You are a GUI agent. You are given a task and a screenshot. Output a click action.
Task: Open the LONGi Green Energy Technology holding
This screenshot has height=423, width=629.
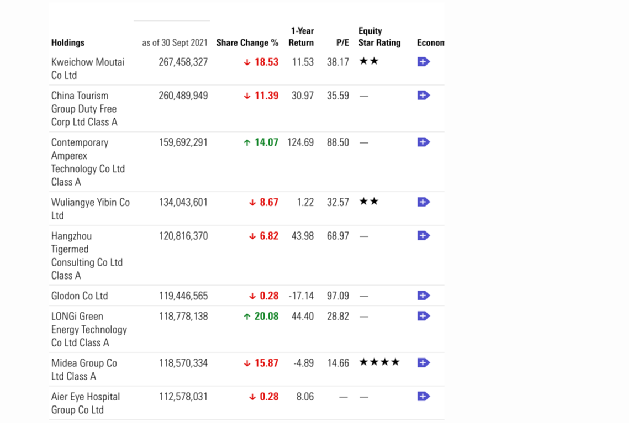pyautogui.click(x=88, y=329)
